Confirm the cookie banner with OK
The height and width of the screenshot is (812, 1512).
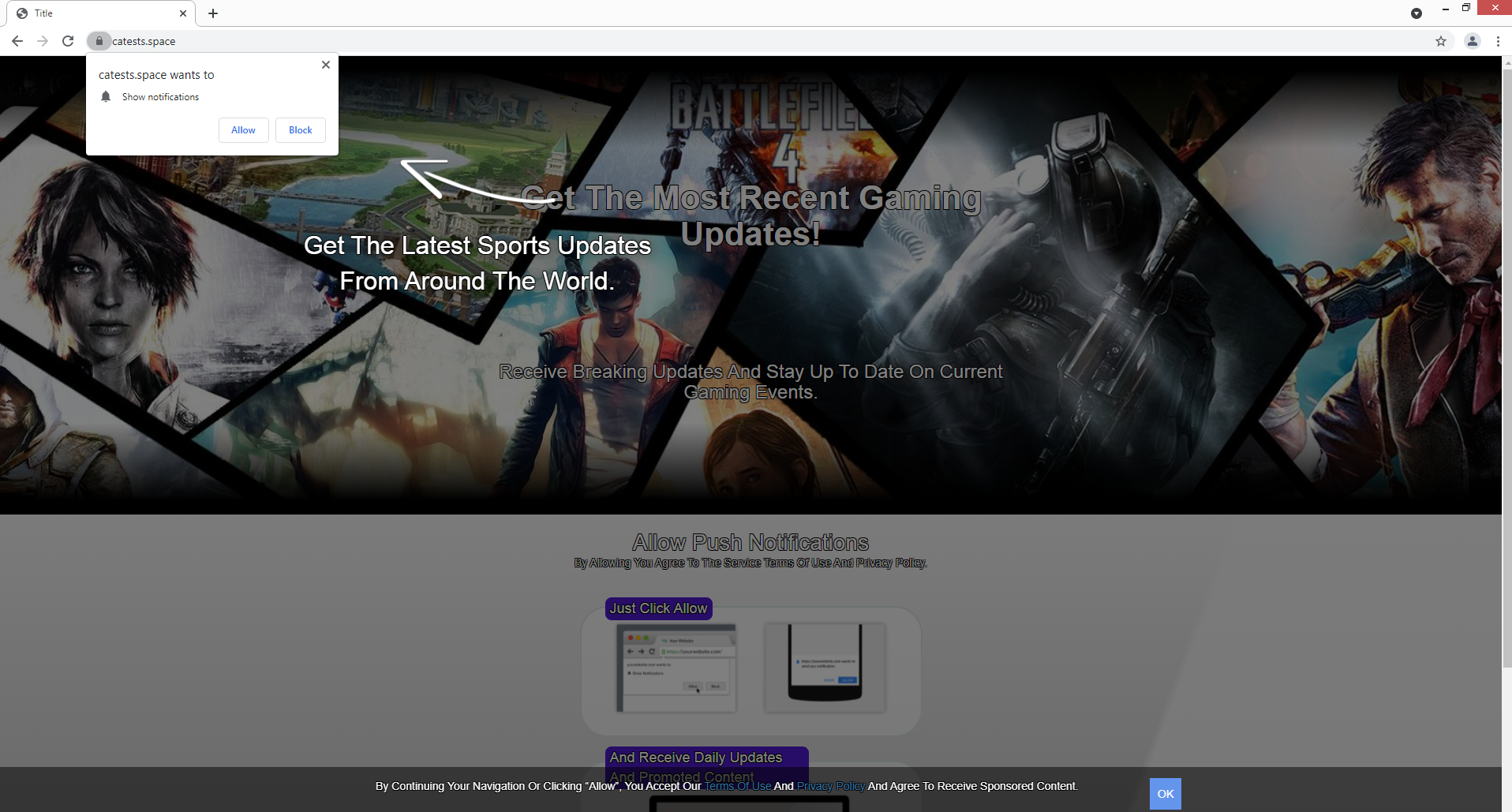(x=1166, y=794)
